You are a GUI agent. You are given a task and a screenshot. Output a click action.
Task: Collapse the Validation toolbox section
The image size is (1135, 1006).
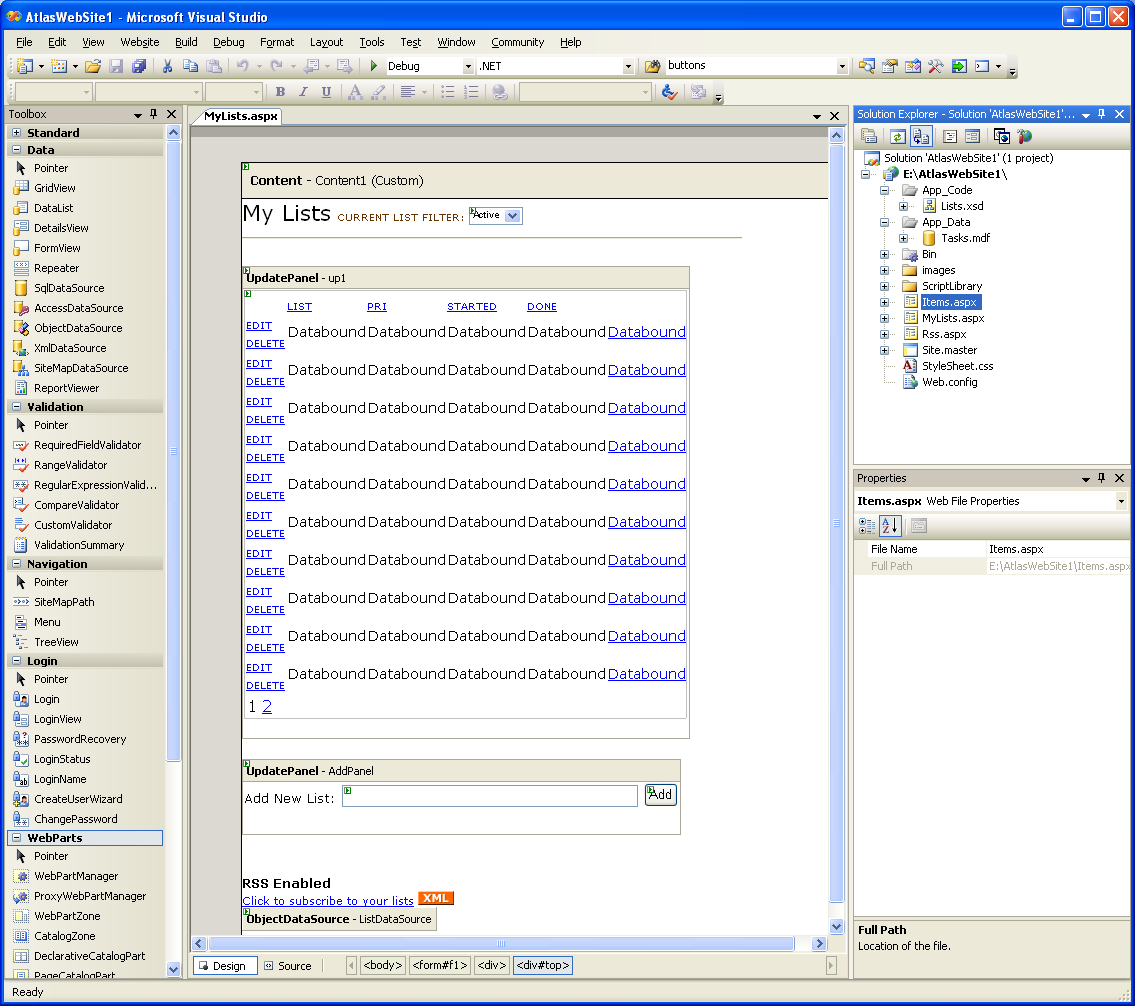pos(17,407)
